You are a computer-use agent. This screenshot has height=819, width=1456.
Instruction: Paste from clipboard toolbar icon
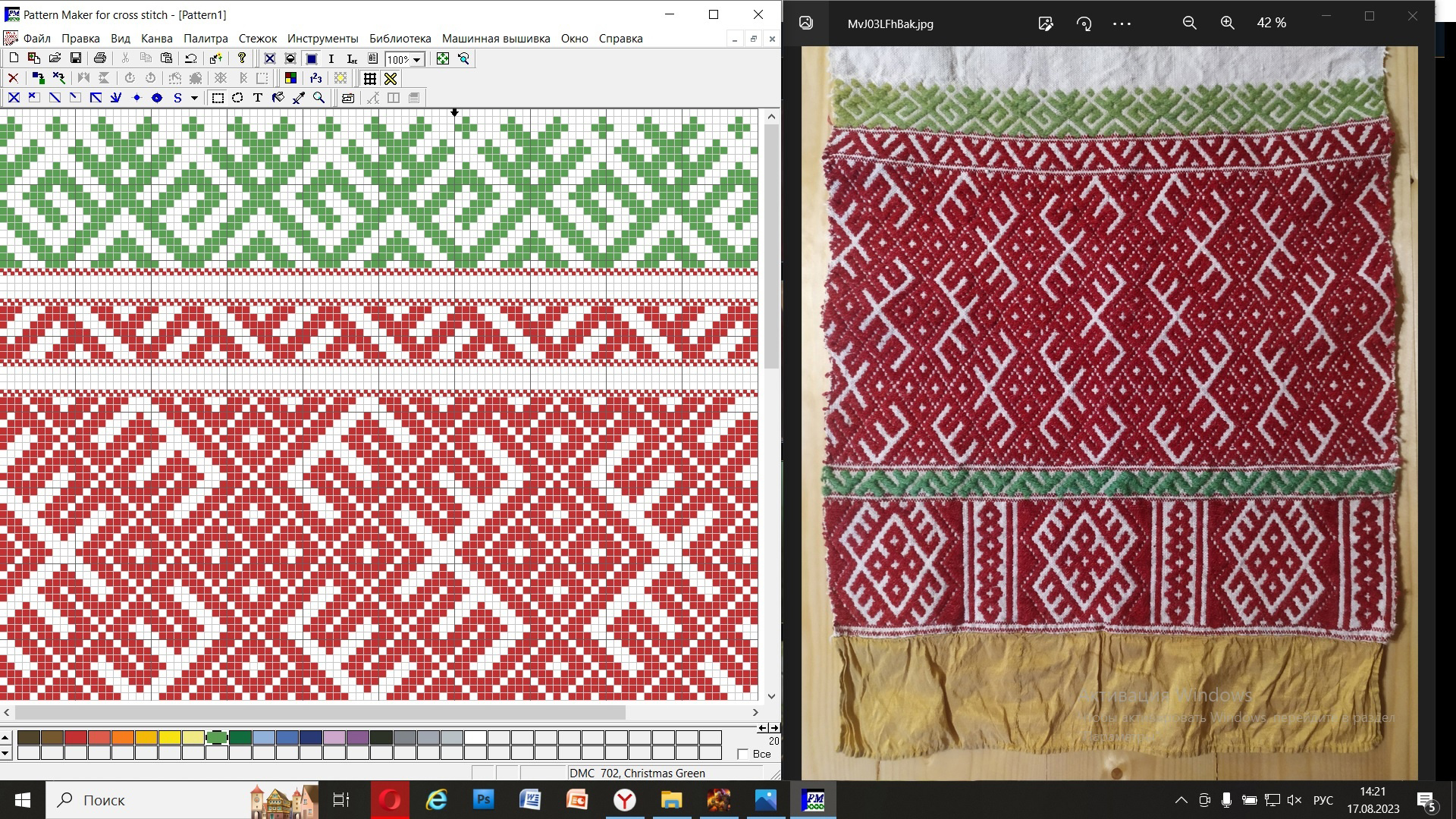click(x=167, y=58)
